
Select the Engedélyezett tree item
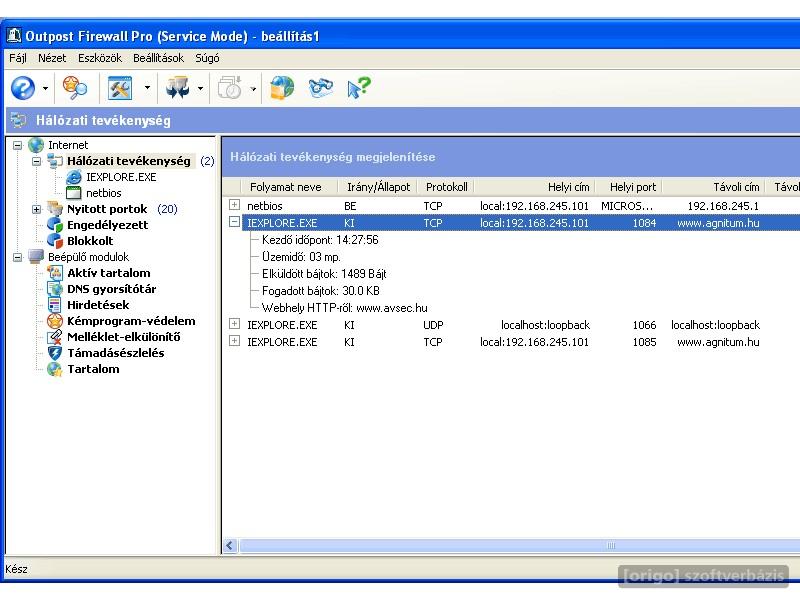coord(108,225)
